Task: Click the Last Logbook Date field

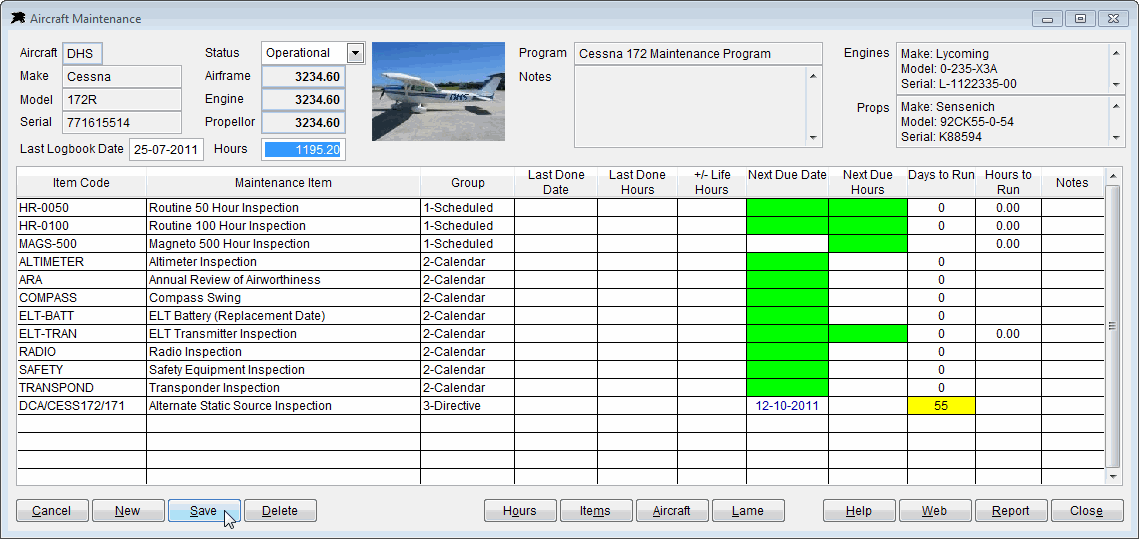Action: [x=166, y=150]
